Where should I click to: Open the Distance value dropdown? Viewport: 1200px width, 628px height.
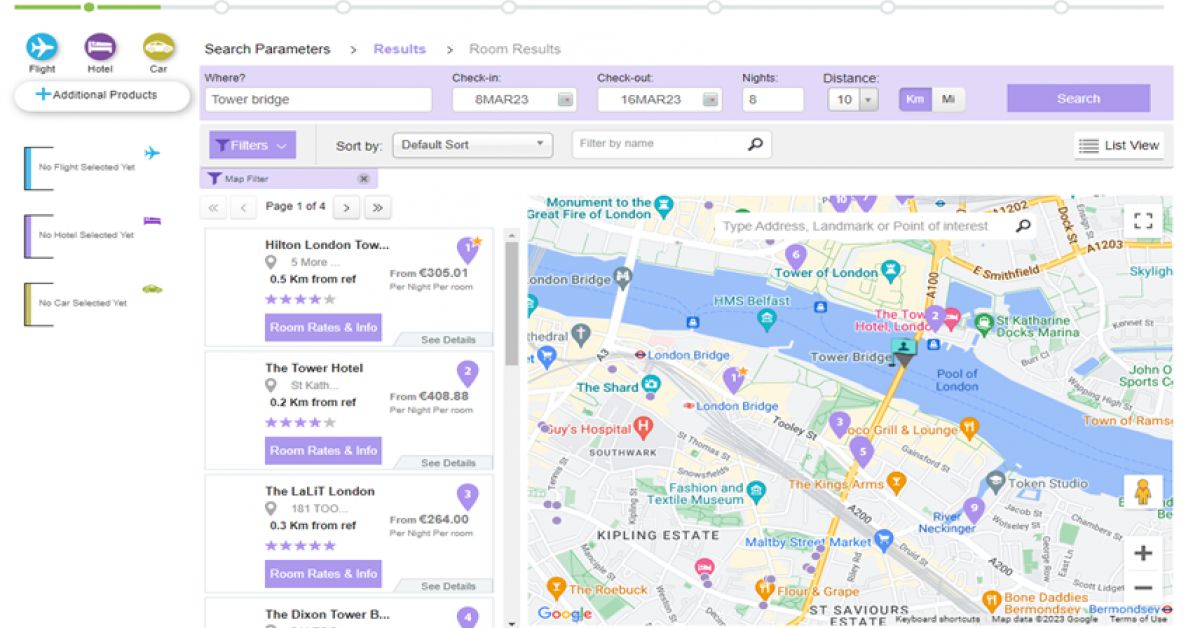tap(867, 100)
